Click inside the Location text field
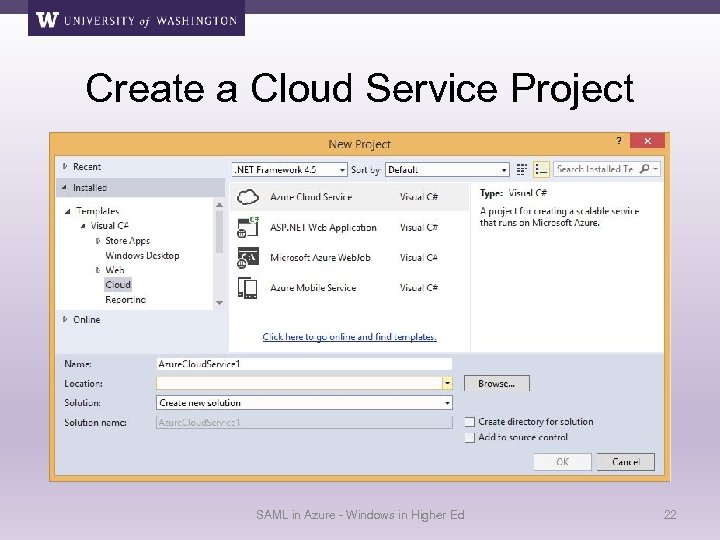 point(299,383)
